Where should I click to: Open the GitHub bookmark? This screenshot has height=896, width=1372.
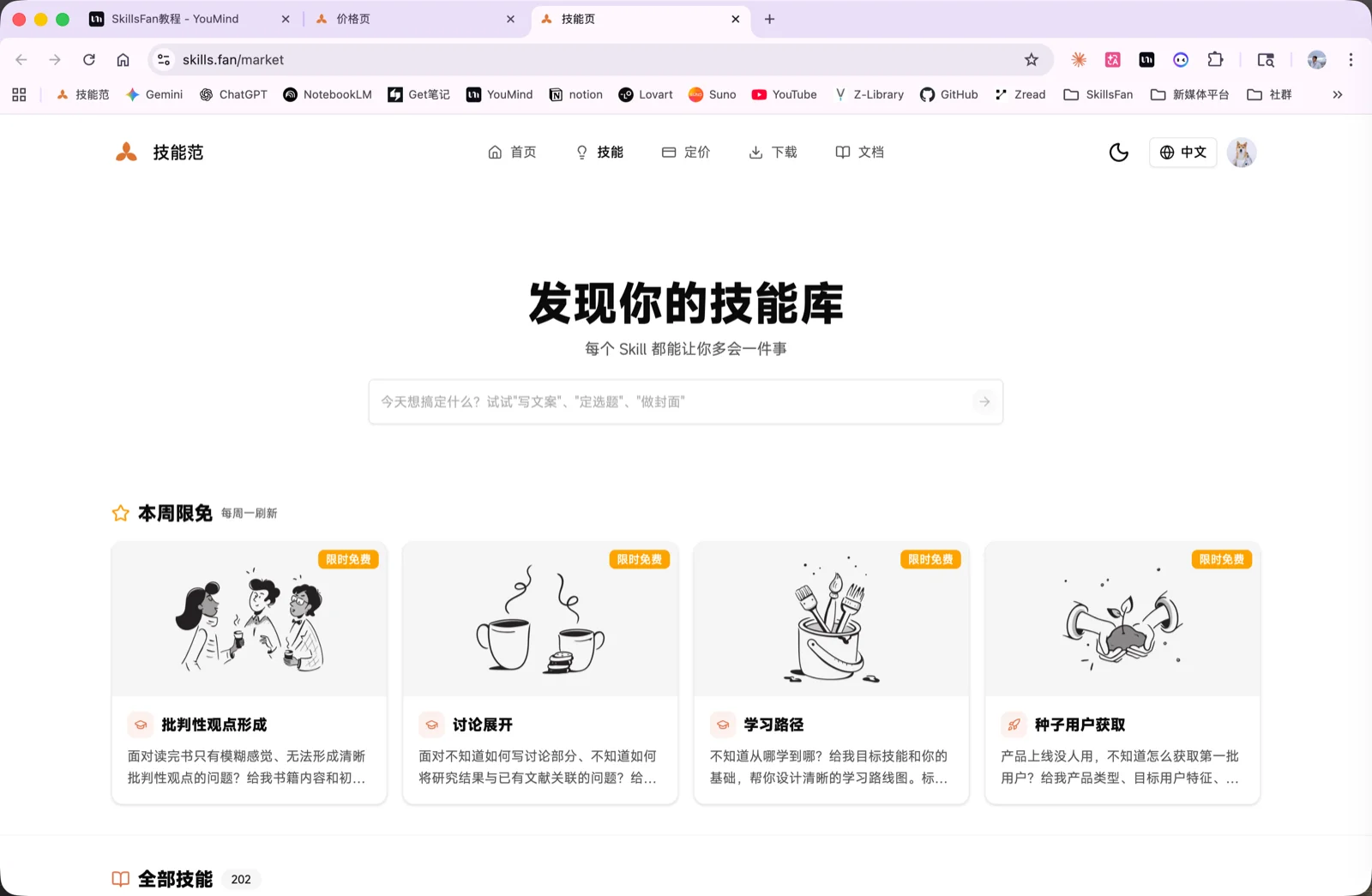[948, 95]
